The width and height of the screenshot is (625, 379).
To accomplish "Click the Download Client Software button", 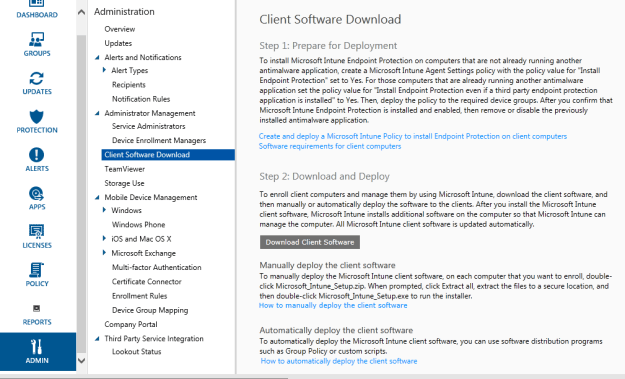I will pos(310,242).
